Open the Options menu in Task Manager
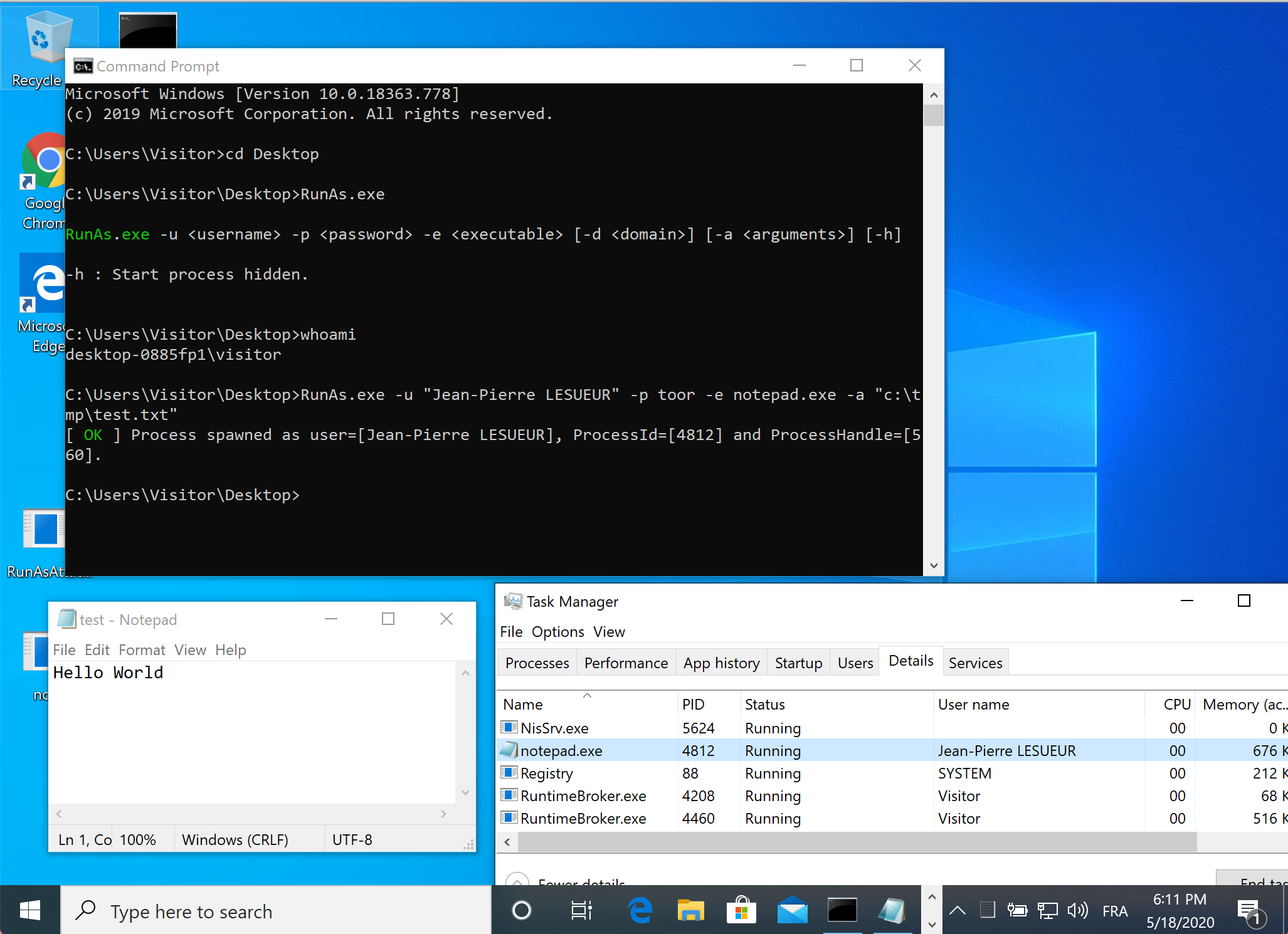 558,632
